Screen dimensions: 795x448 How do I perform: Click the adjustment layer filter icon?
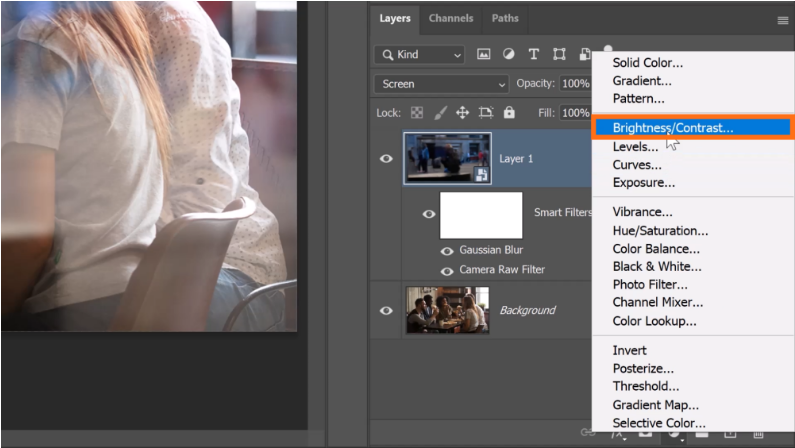pyautogui.click(x=508, y=54)
